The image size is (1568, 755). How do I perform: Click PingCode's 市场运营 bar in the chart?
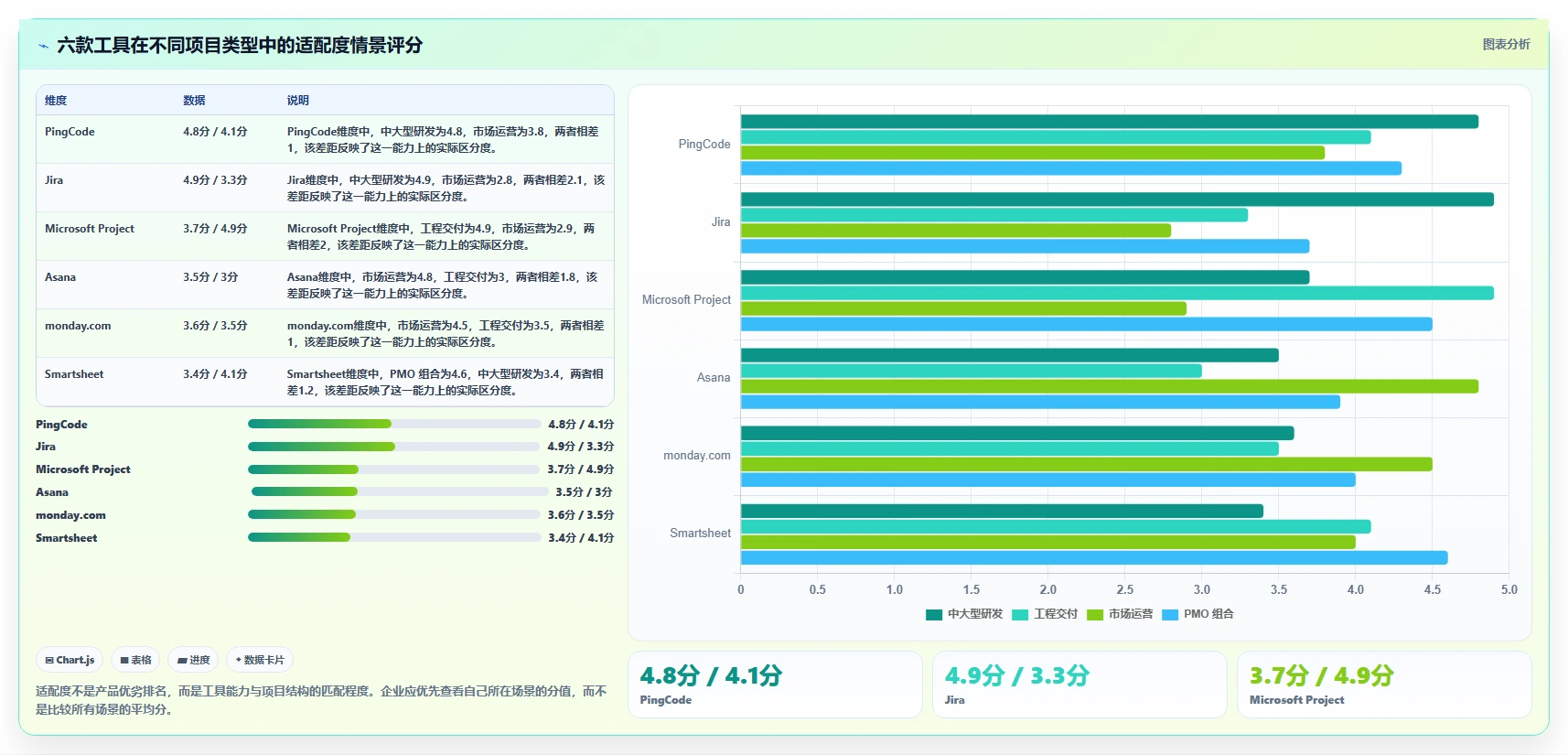1033,153
